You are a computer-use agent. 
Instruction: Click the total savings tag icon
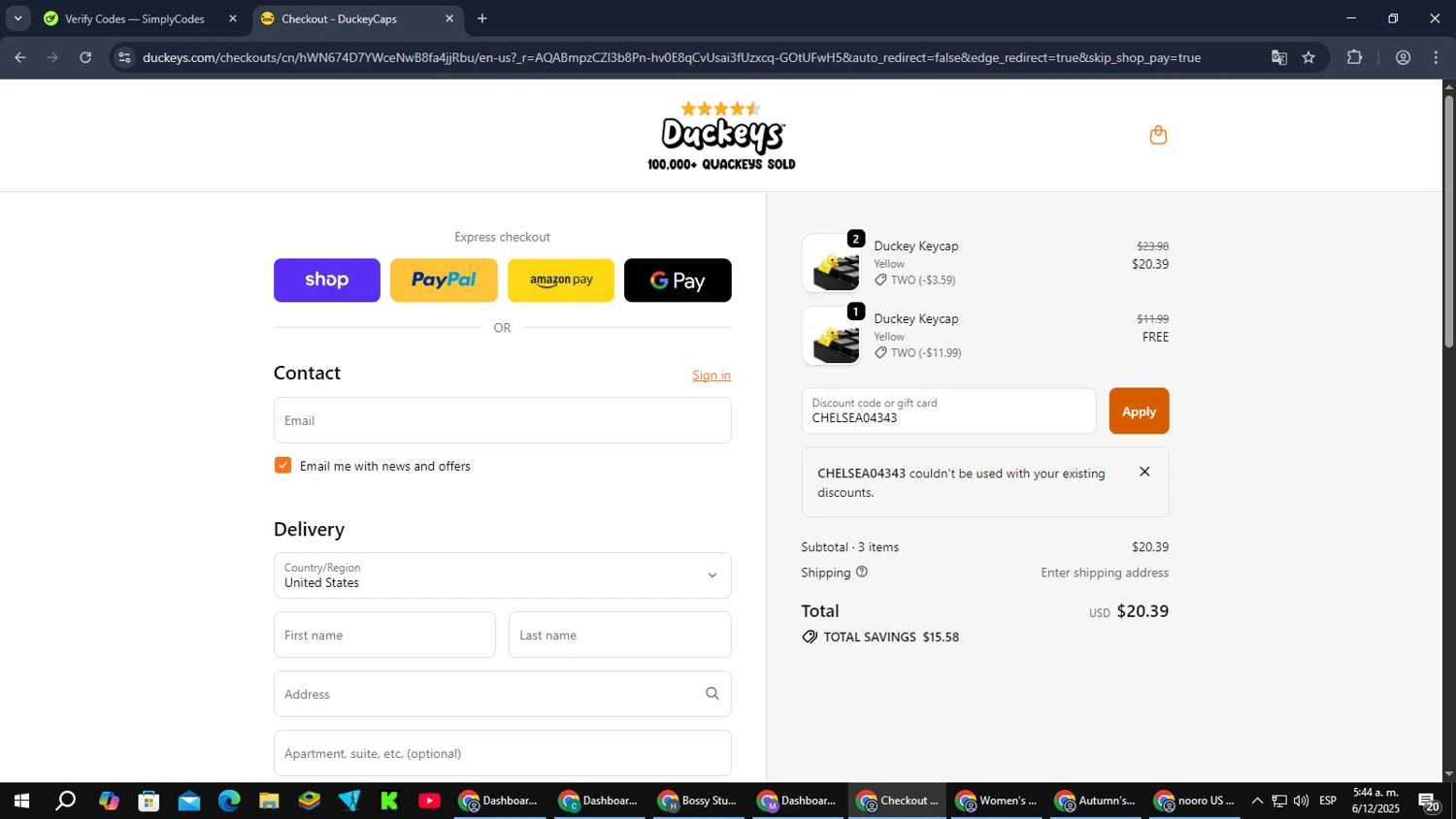810,638
